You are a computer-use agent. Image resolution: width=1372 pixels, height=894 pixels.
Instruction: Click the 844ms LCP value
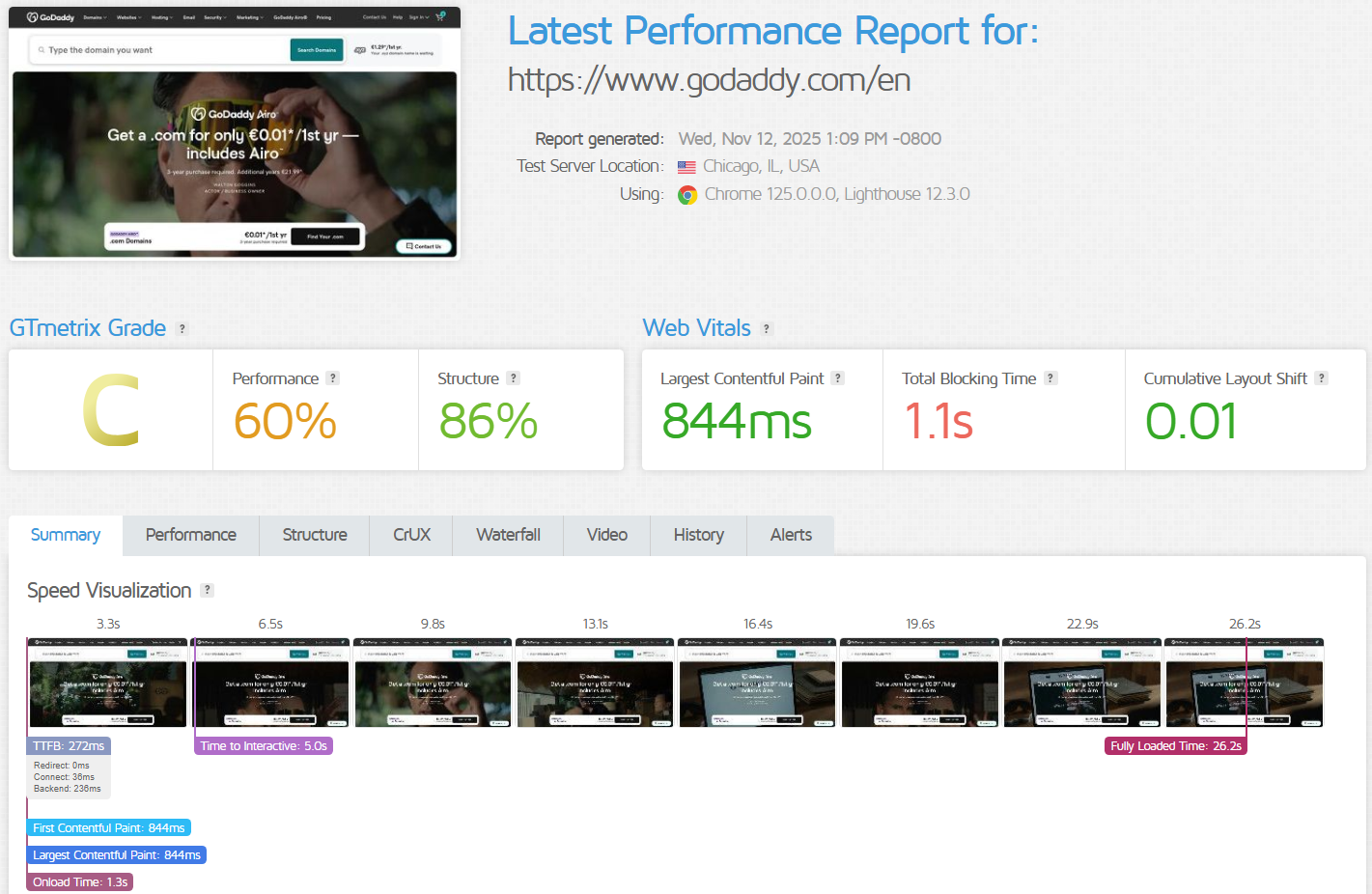tap(737, 422)
